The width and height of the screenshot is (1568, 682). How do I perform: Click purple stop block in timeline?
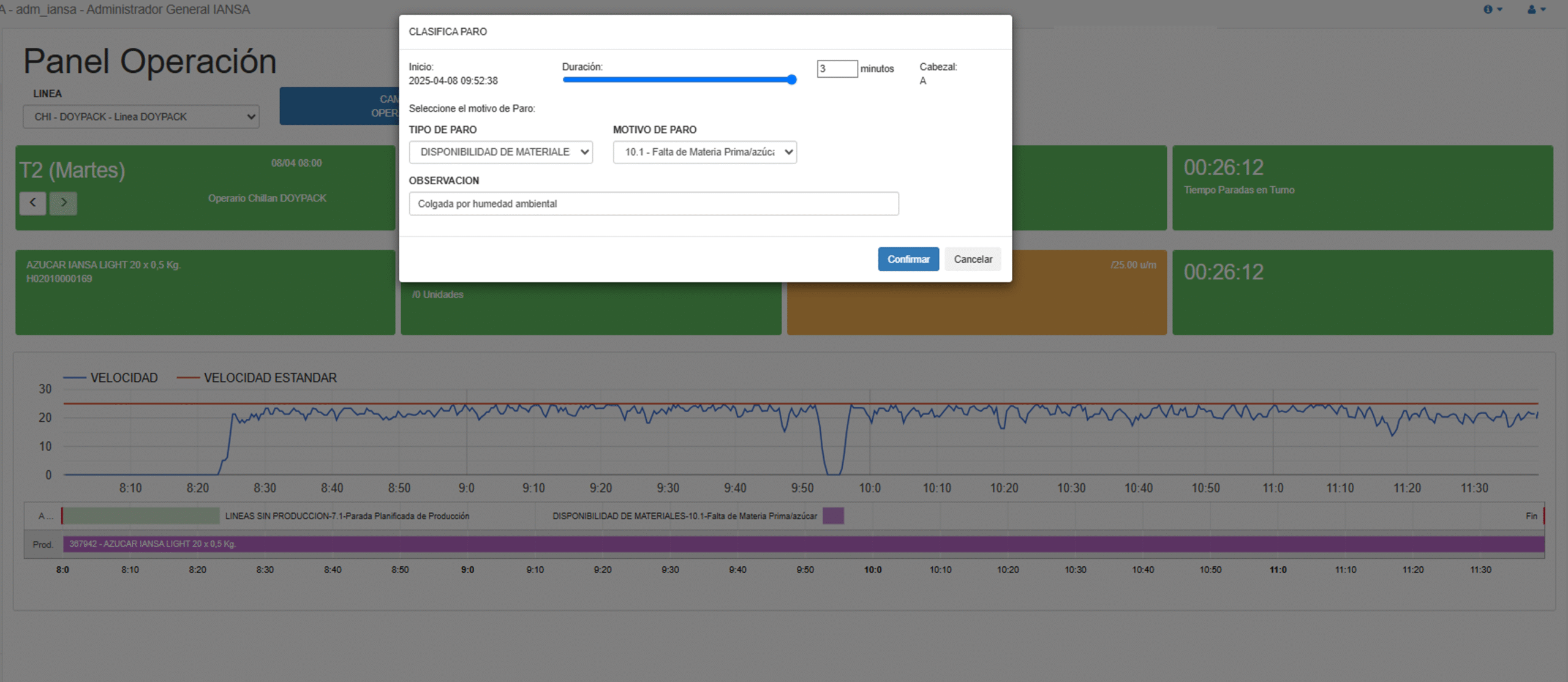(x=833, y=516)
